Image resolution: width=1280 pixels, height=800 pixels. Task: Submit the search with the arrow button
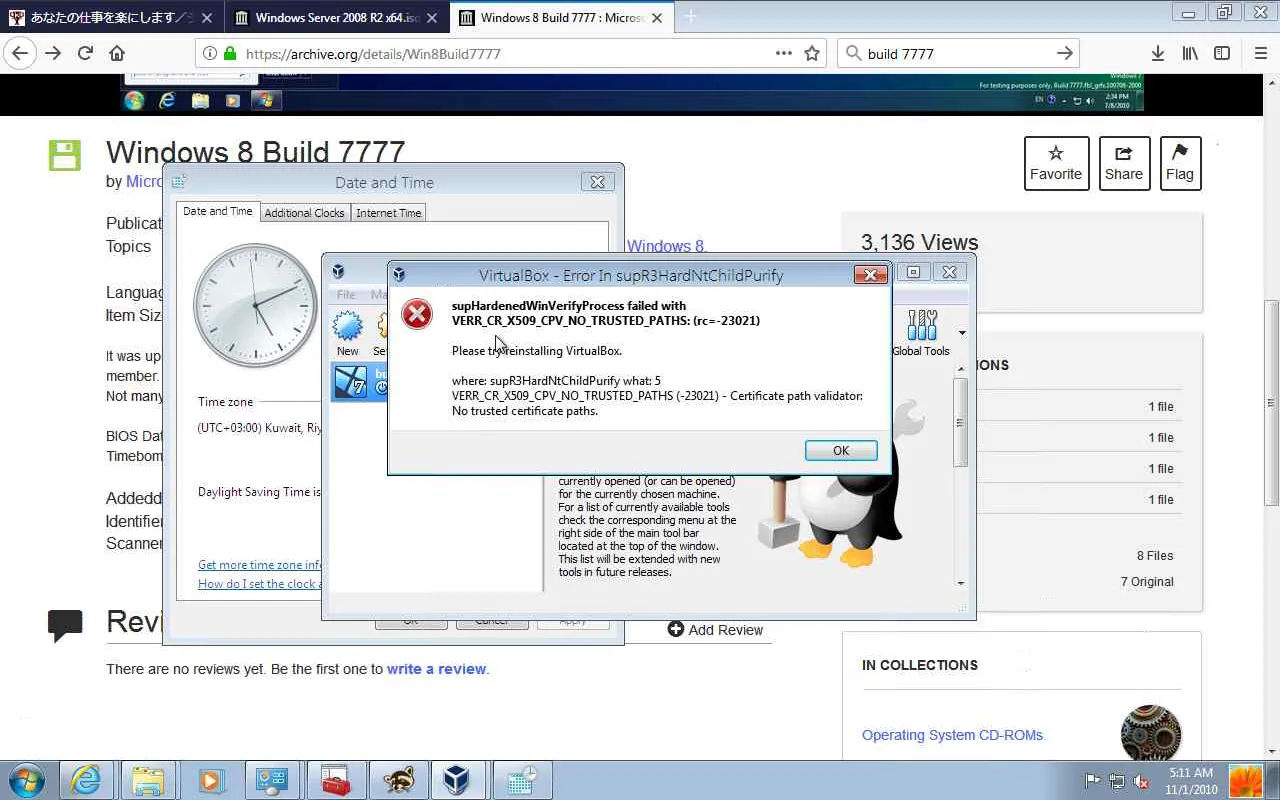[x=1065, y=54]
